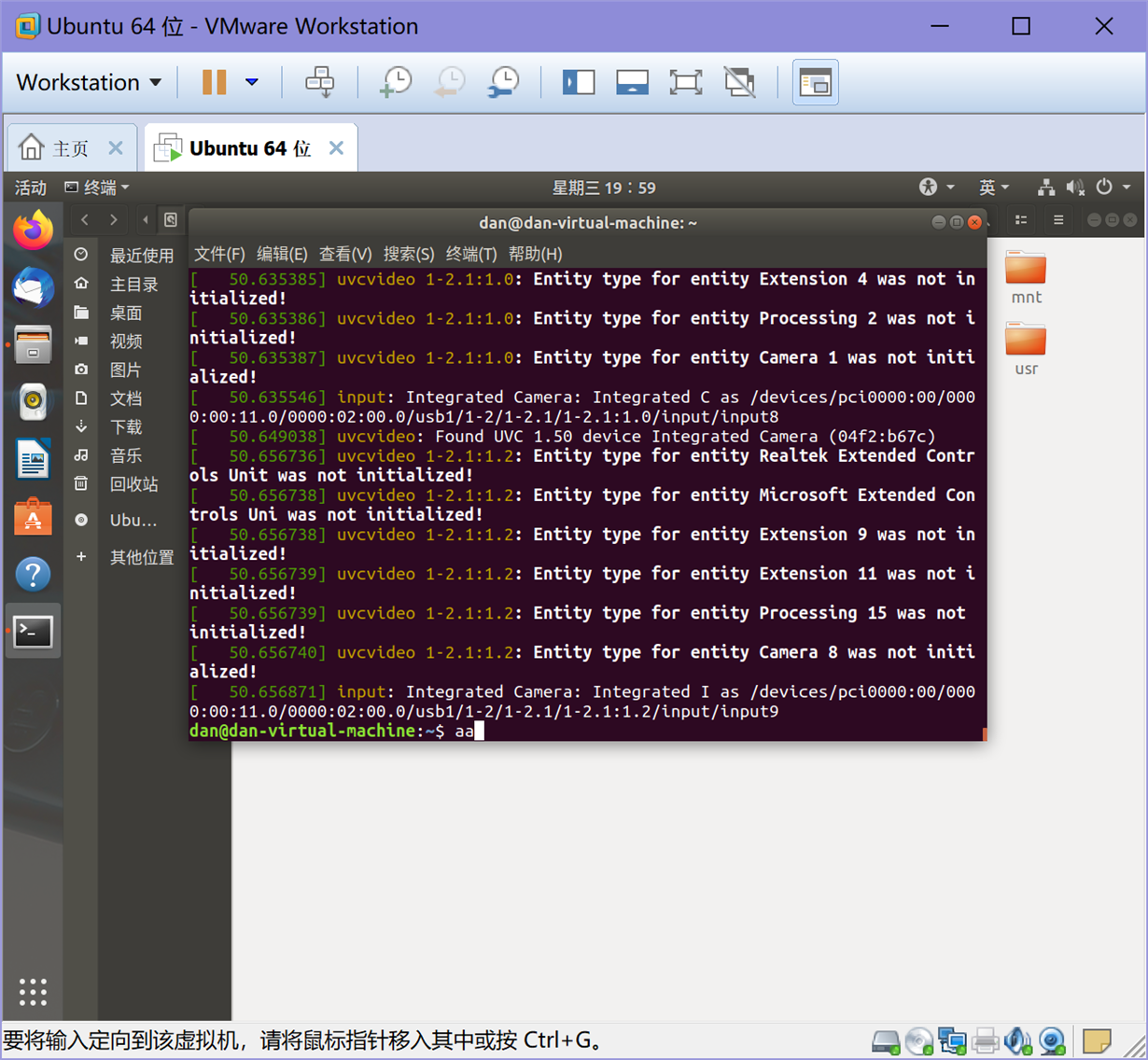Click the wired network status icon
Viewport: 1148px width, 1060px height.
[x=1046, y=188]
